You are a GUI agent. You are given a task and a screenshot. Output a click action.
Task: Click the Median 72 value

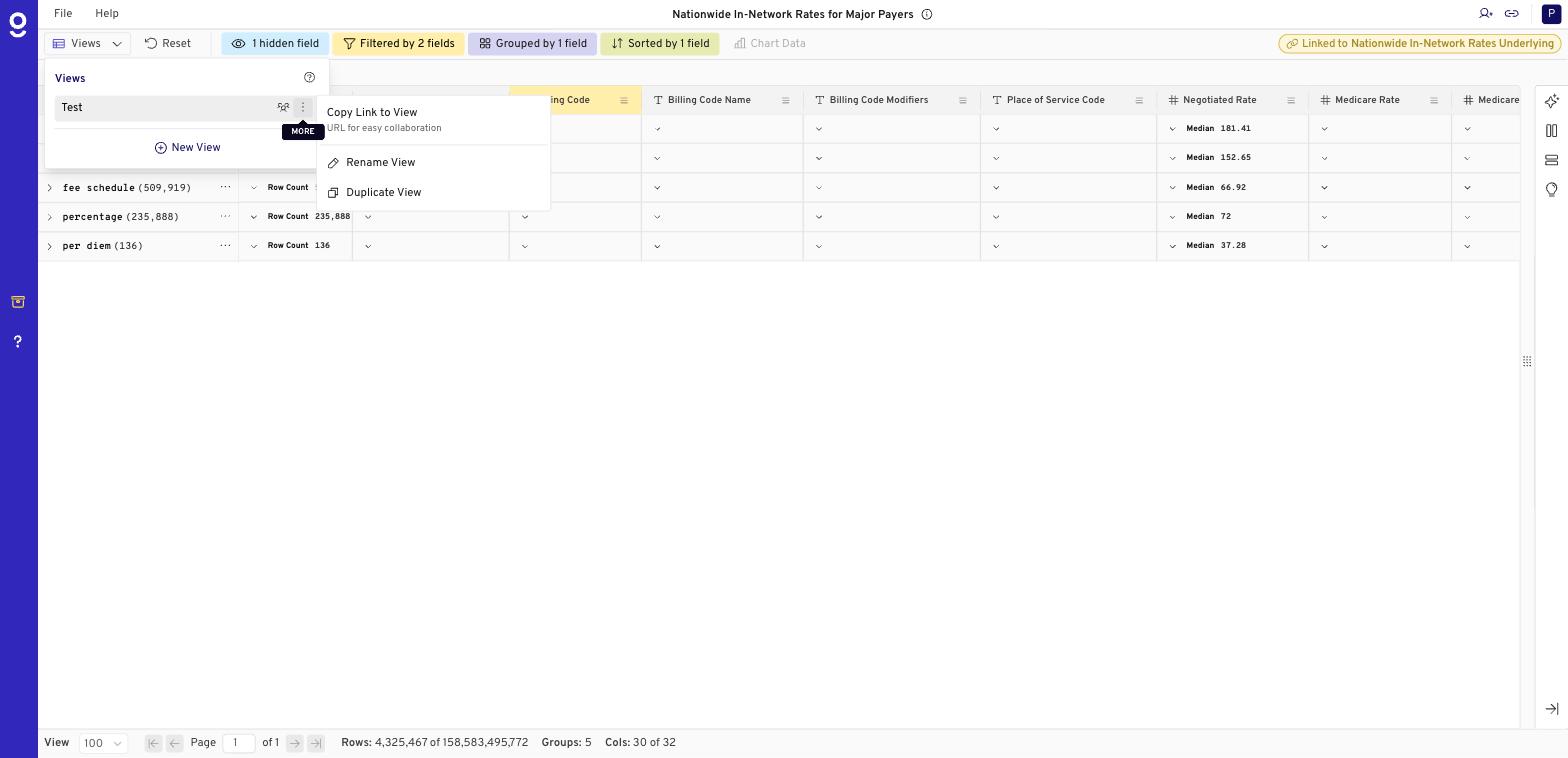click(x=1208, y=217)
